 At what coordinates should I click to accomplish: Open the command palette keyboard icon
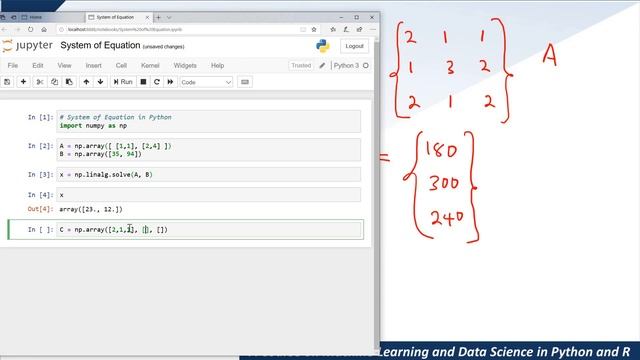click(245, 82)
